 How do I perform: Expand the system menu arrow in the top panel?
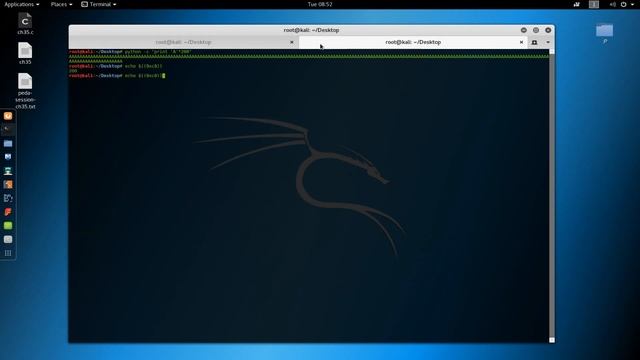click(x=632, y=4)
